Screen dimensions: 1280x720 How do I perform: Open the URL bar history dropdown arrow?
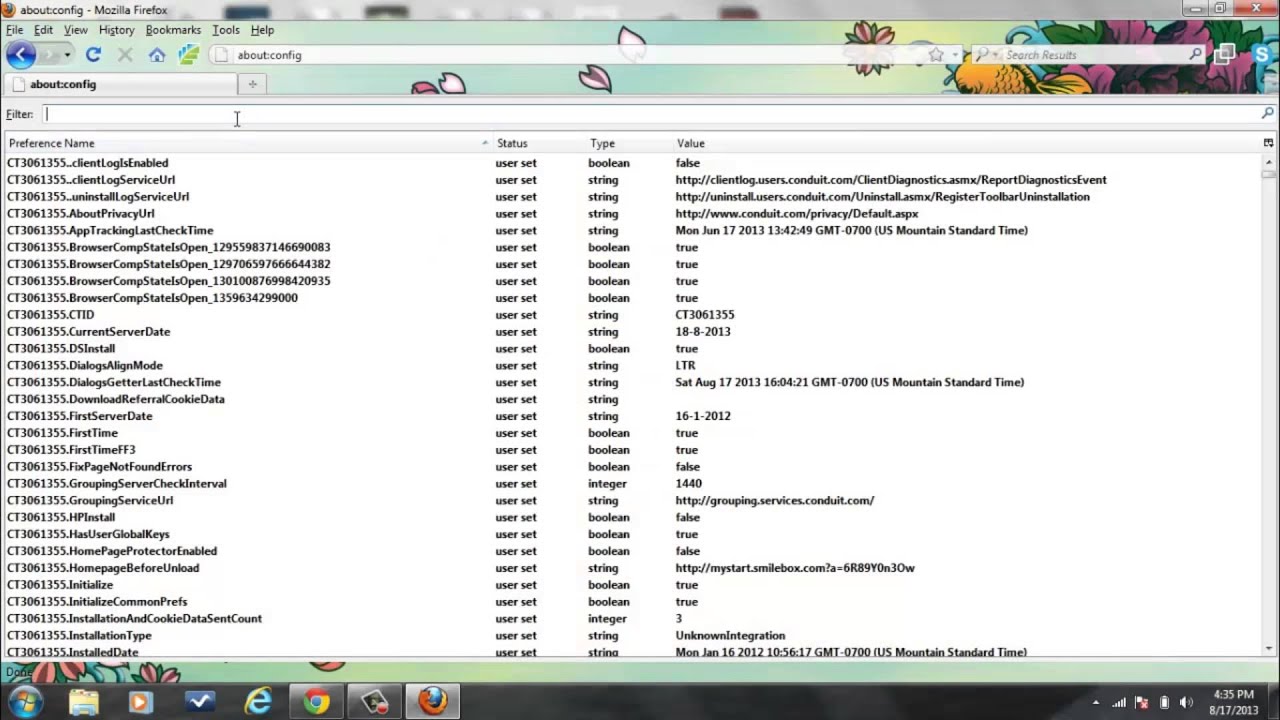pyautogui.click(x=954, y=55)
